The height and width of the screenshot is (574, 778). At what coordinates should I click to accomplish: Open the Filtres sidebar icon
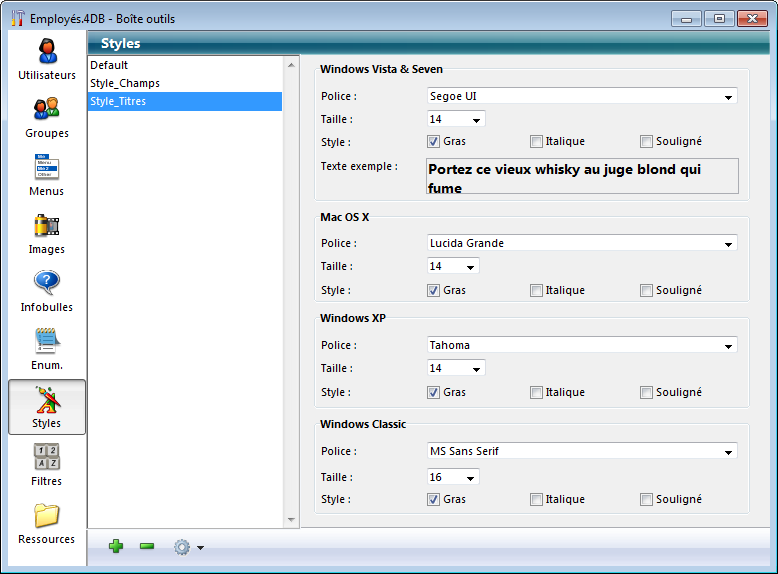point(47,457)
